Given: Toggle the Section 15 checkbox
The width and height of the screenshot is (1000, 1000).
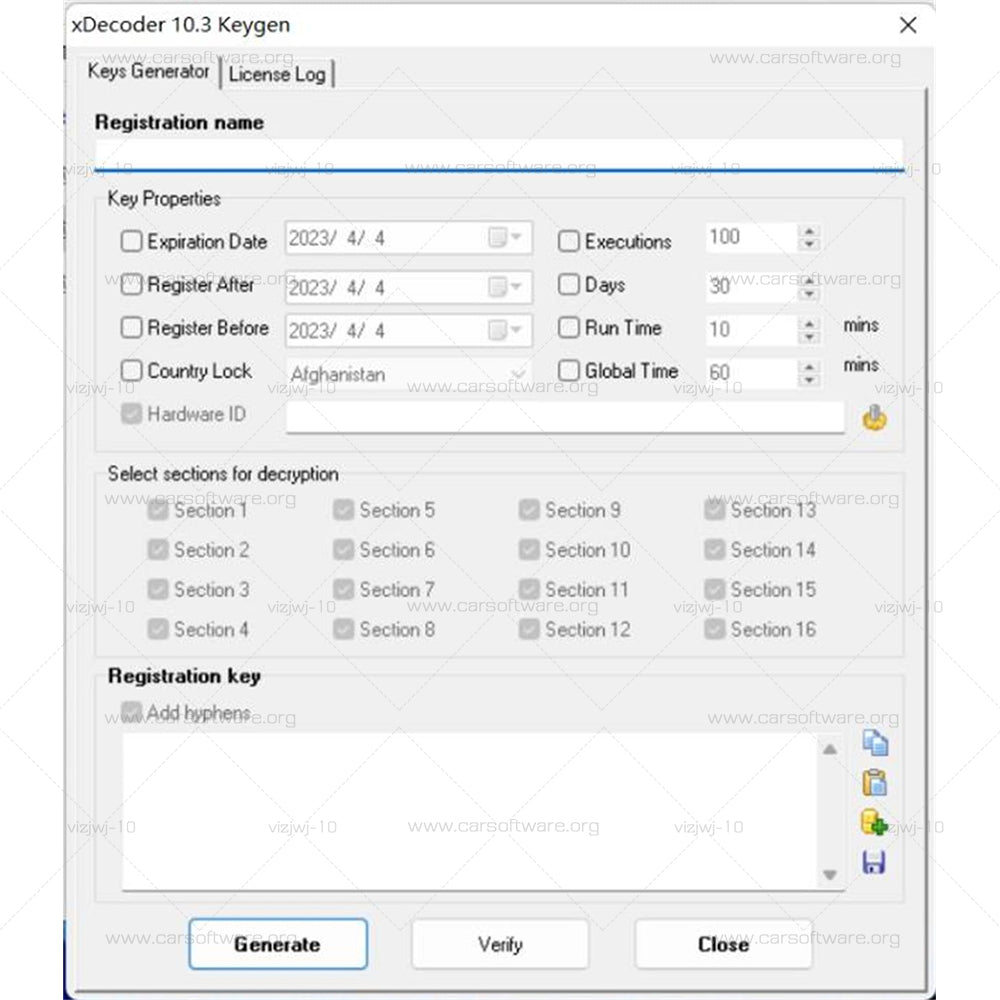Looking at the screenshot, I should [714, 589].
